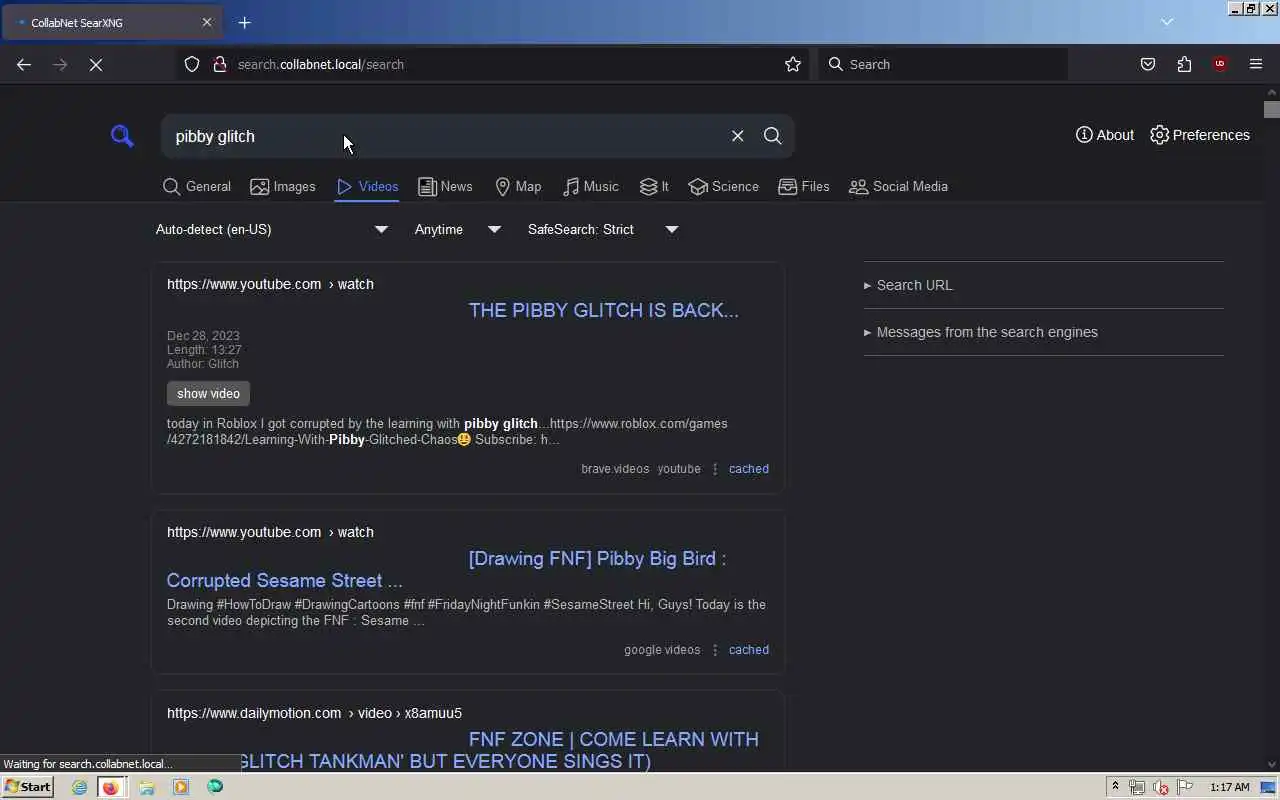Open the Extensions puzzle icon
The width and height of the screenshot is (1280, 800).
1184,64
